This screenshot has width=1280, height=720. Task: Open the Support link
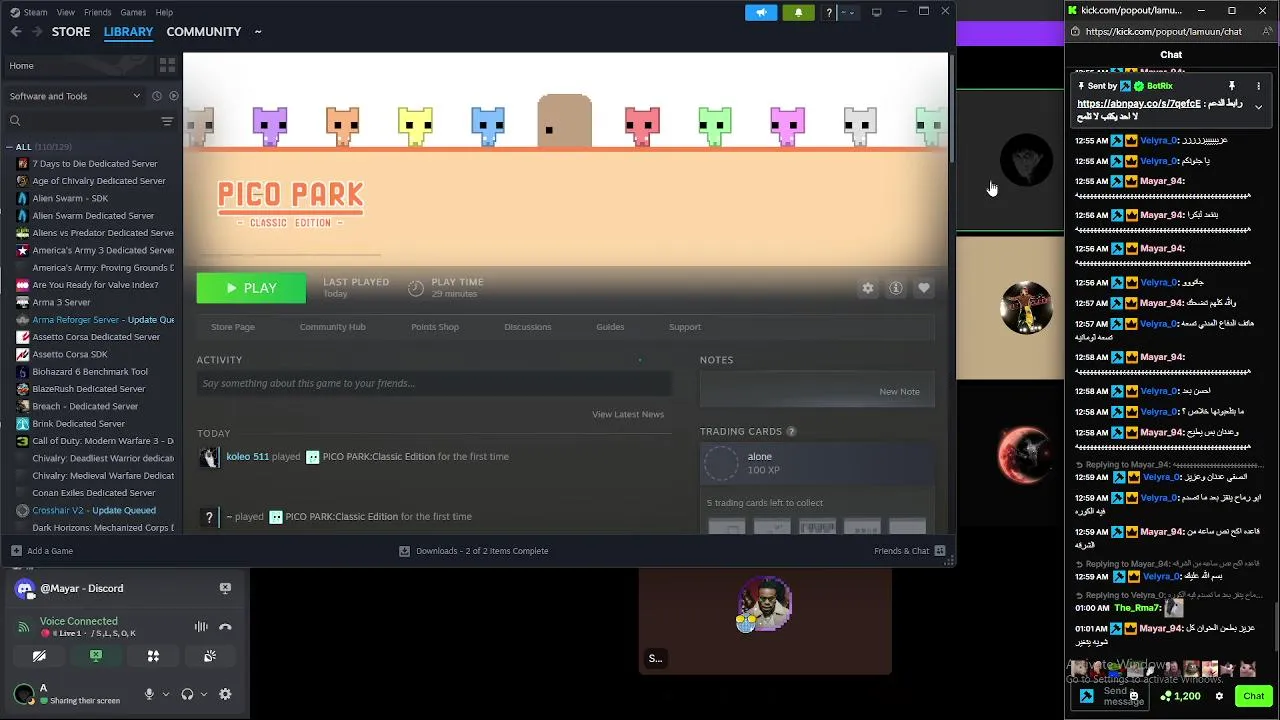click(x=685, y=327)
